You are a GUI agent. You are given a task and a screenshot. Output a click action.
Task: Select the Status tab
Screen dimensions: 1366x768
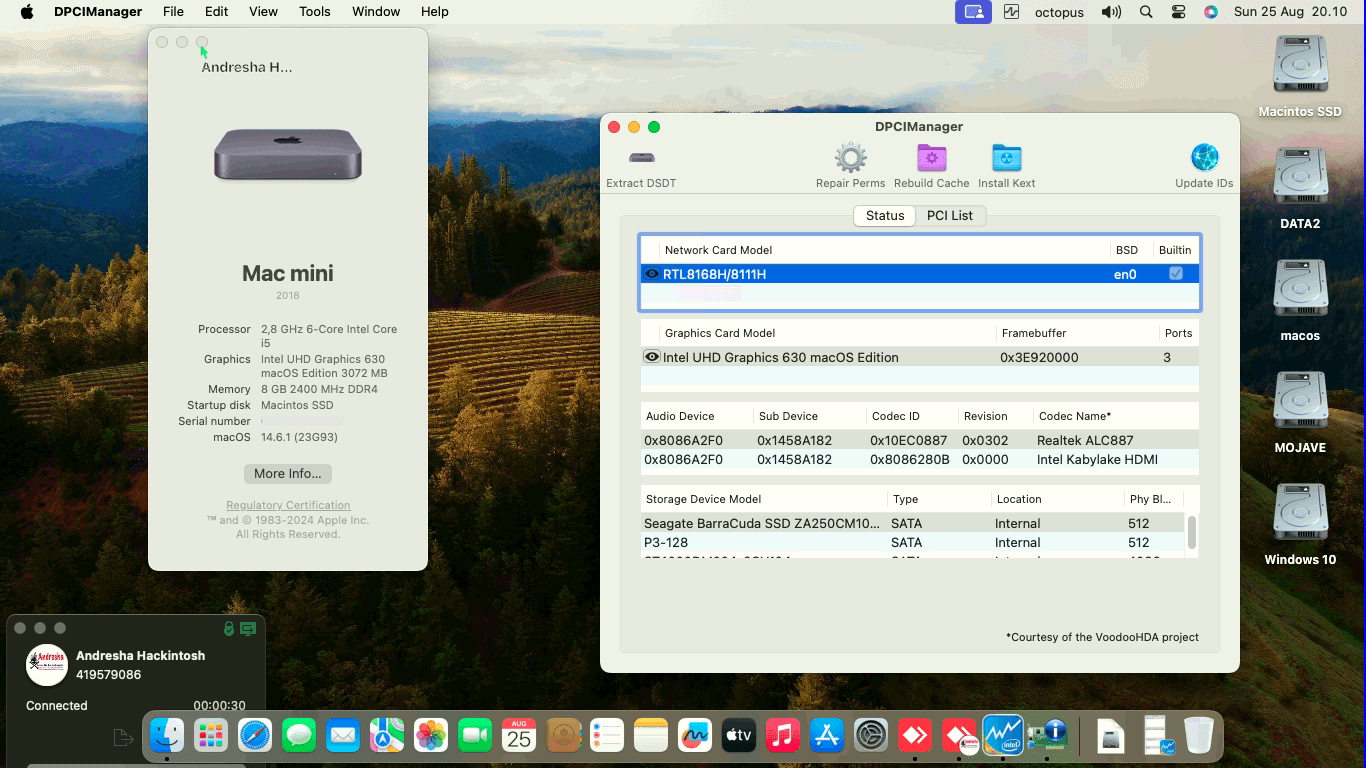(885, 216)
